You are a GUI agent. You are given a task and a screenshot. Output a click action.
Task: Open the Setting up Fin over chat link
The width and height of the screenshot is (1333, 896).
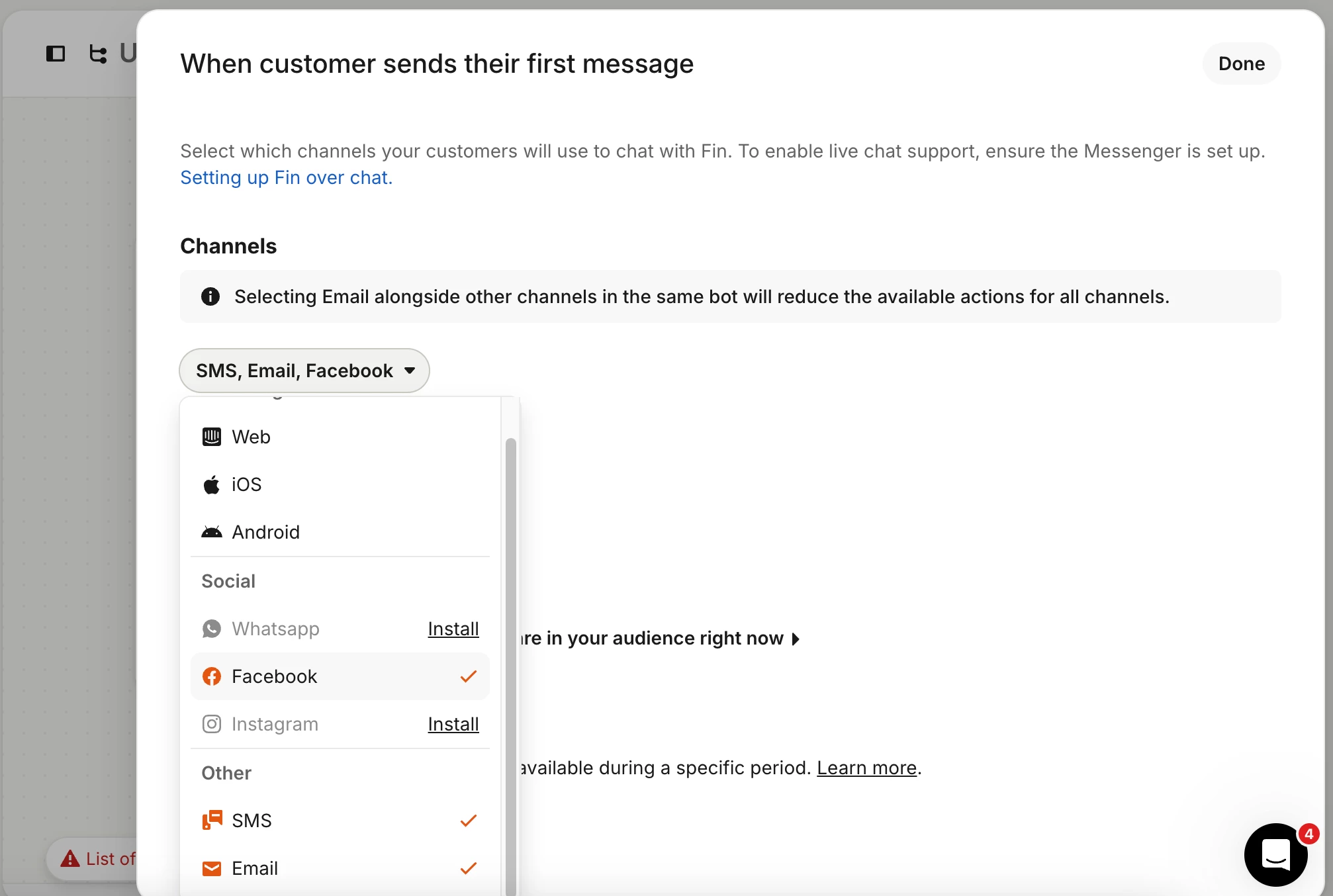pyautogui.click(x=286, y=177)
